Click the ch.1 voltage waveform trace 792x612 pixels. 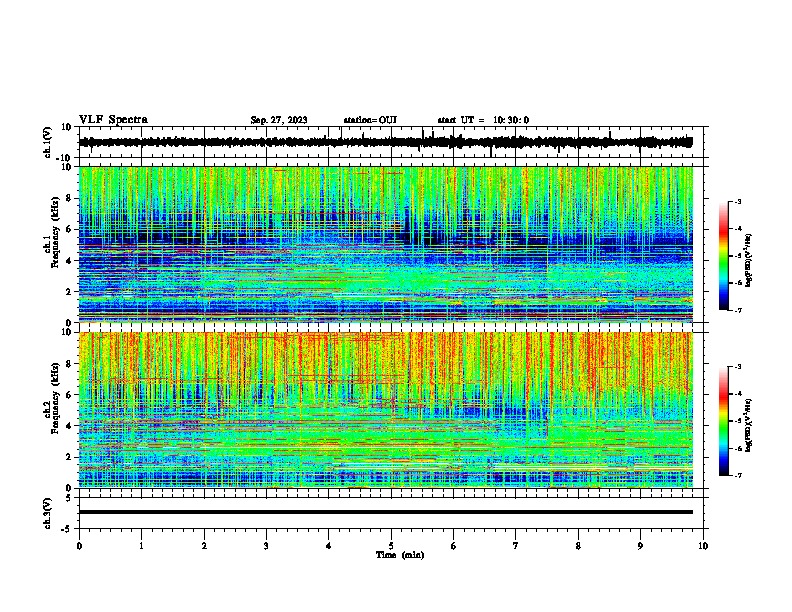(386, 142)
